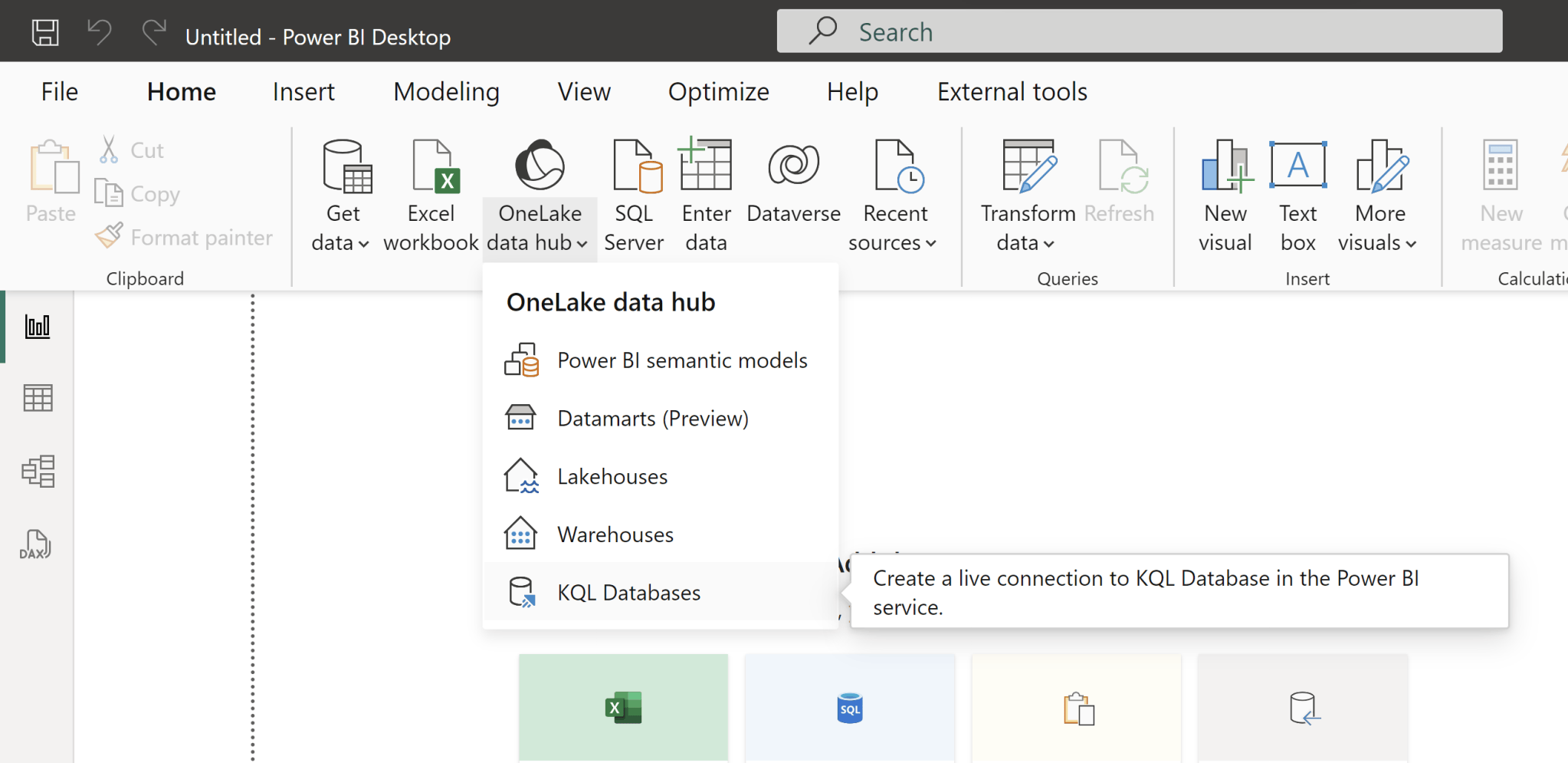This screenshot has width=1568, height=763.
Task: Add a New visual to the report
Action: (1225, 196)
